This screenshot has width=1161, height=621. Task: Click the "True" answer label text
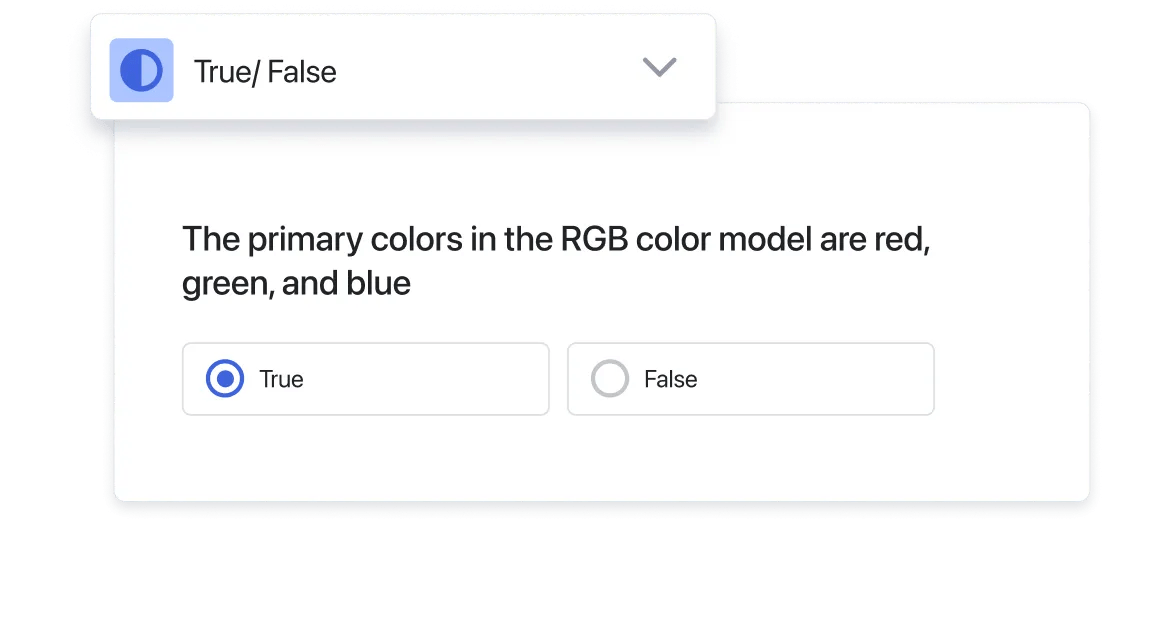[x=281, y=379]
